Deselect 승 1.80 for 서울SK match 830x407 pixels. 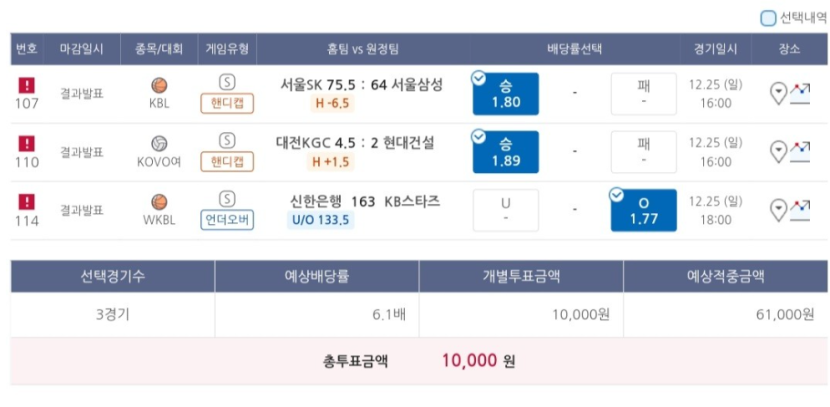point(506,94)
